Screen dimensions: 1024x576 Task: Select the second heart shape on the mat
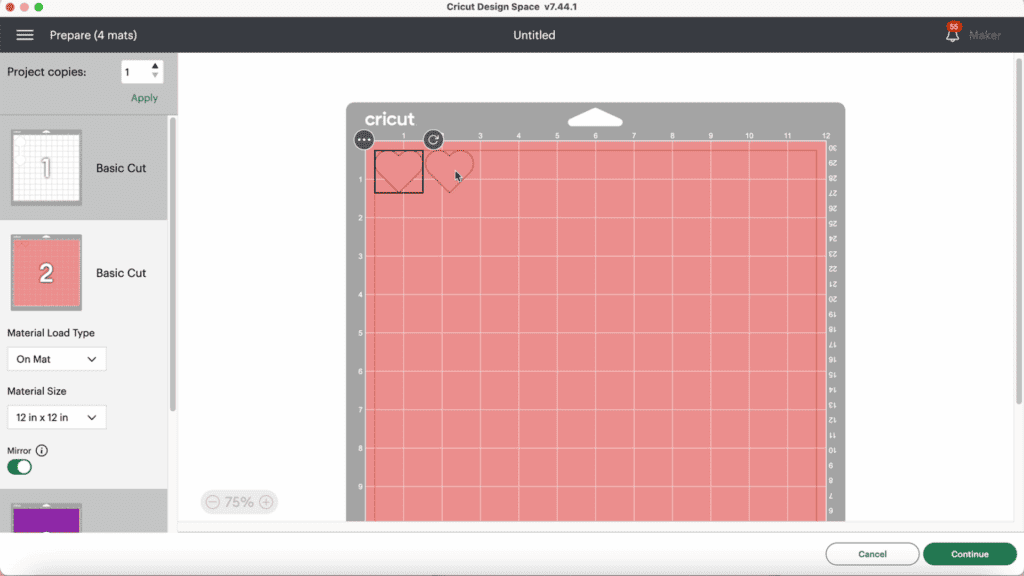click(x=449, y=172)
